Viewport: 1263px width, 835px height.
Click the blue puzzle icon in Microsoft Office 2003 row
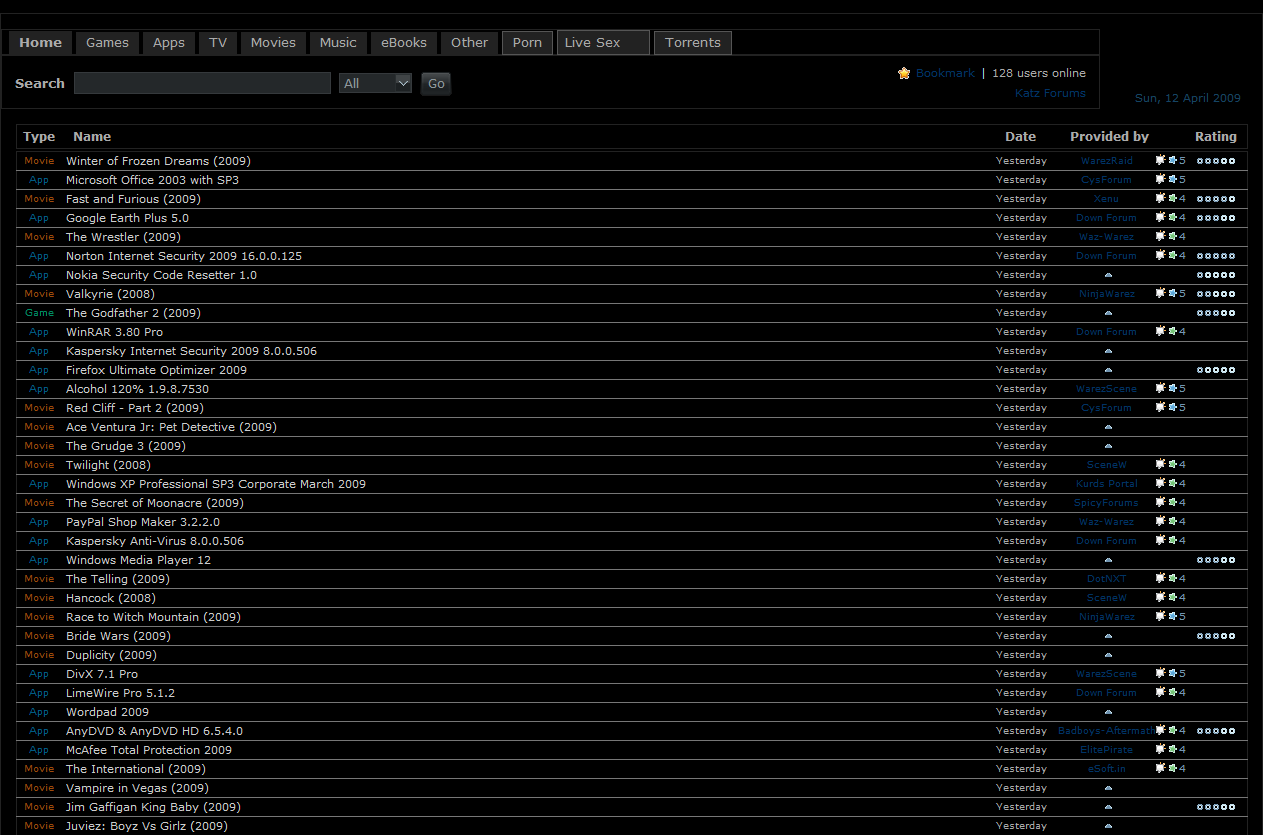pos(1173,179)
